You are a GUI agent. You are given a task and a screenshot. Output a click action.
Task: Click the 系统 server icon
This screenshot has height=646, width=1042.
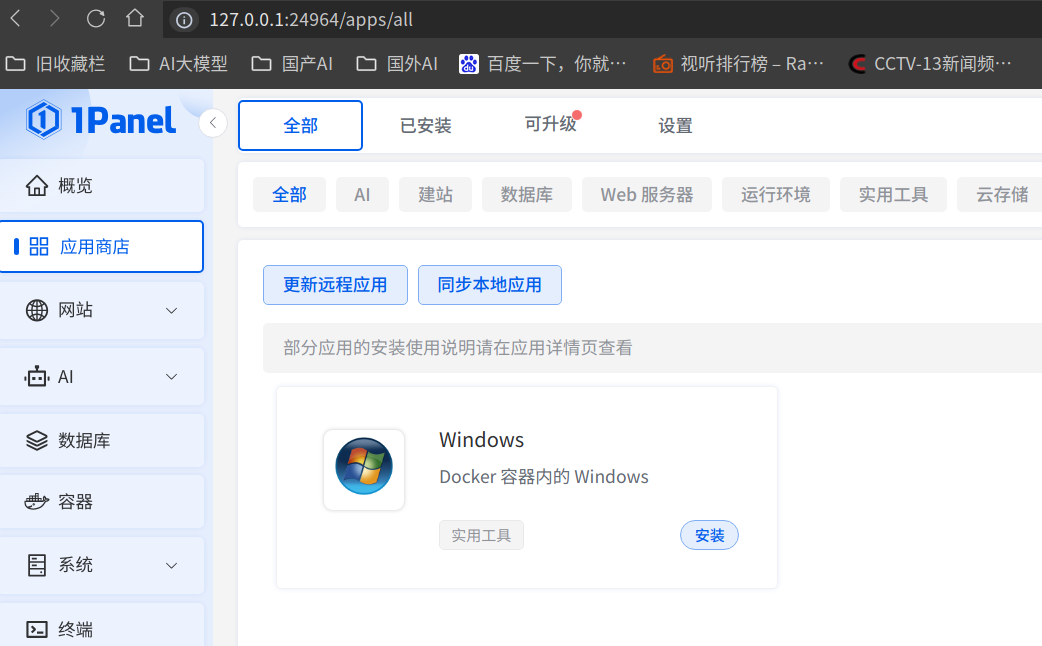point(37,565)
